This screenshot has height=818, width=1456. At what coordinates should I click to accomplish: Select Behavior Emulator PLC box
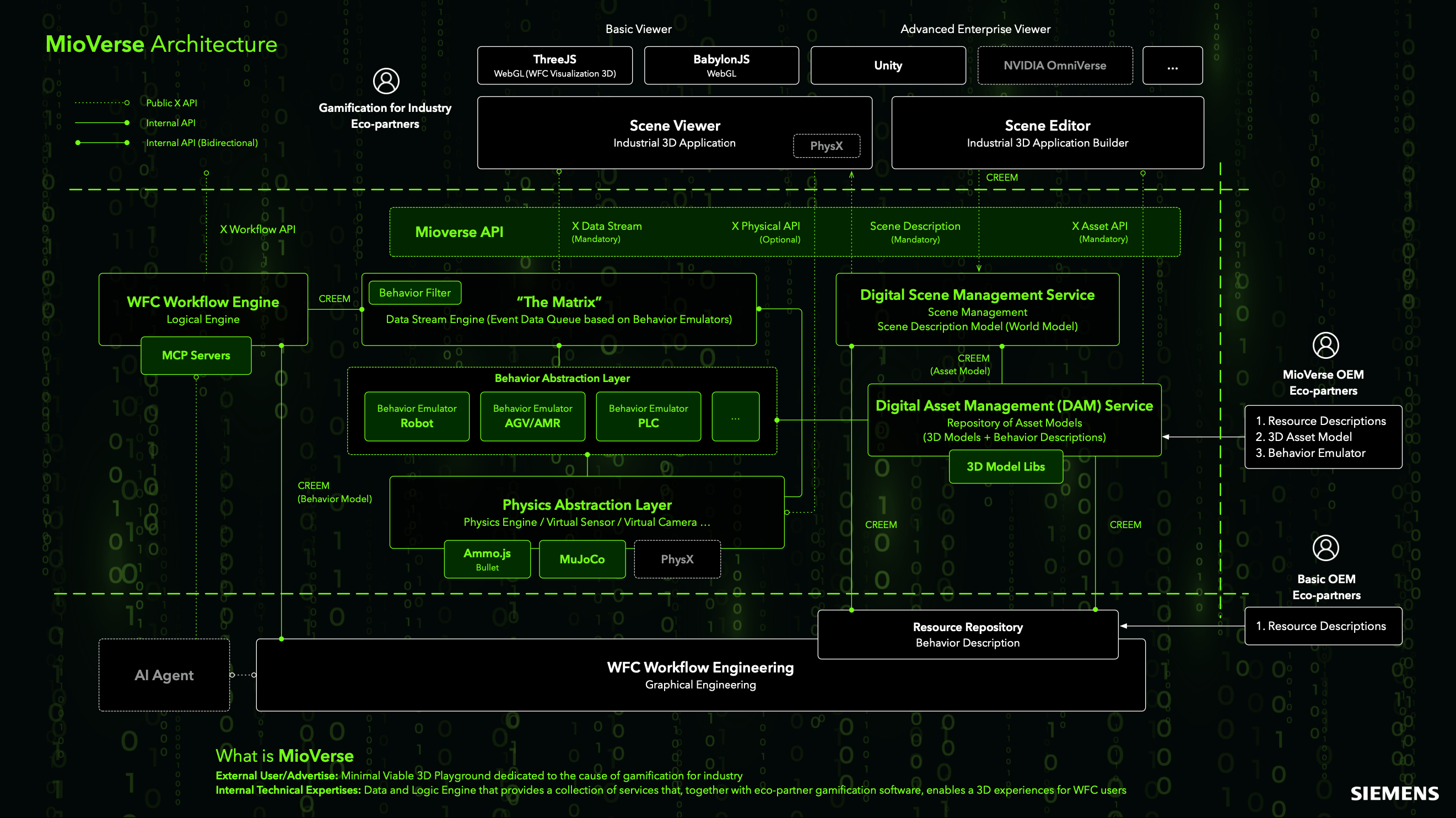click(x=648, y=416)
